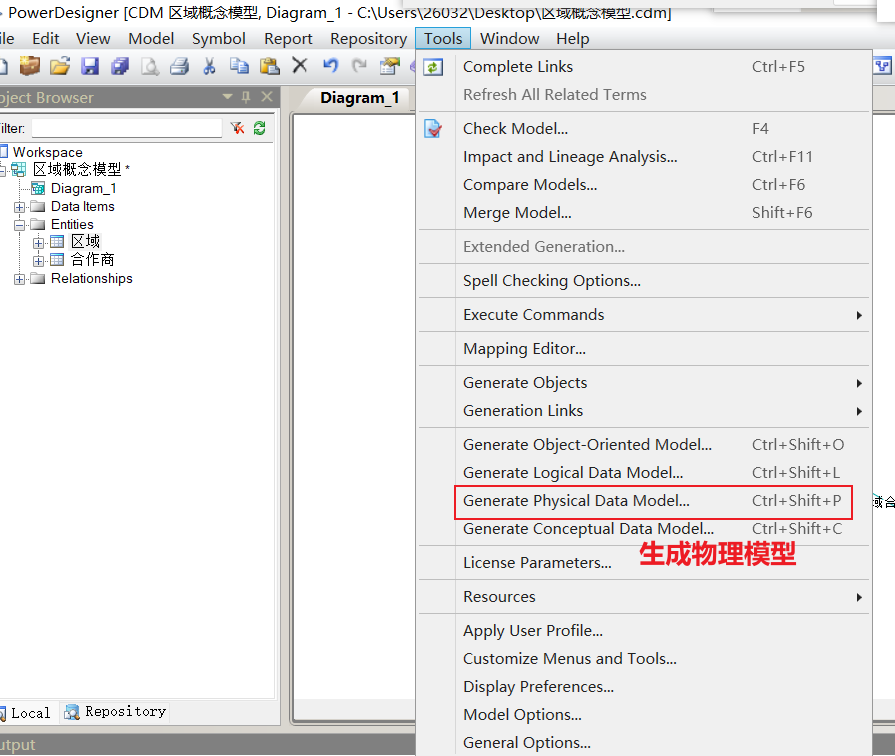Expand the 合作商 entity node
The height and width of the screenshot is (756, 895).
[x=38, y=261]
